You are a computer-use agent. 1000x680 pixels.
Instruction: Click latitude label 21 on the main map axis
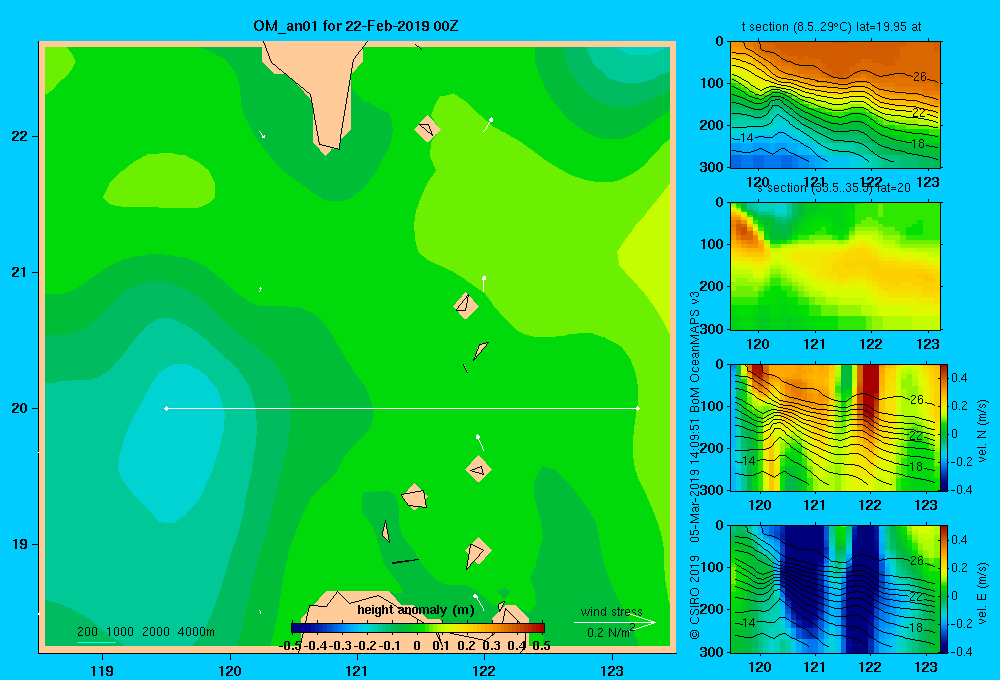[19, 272]
